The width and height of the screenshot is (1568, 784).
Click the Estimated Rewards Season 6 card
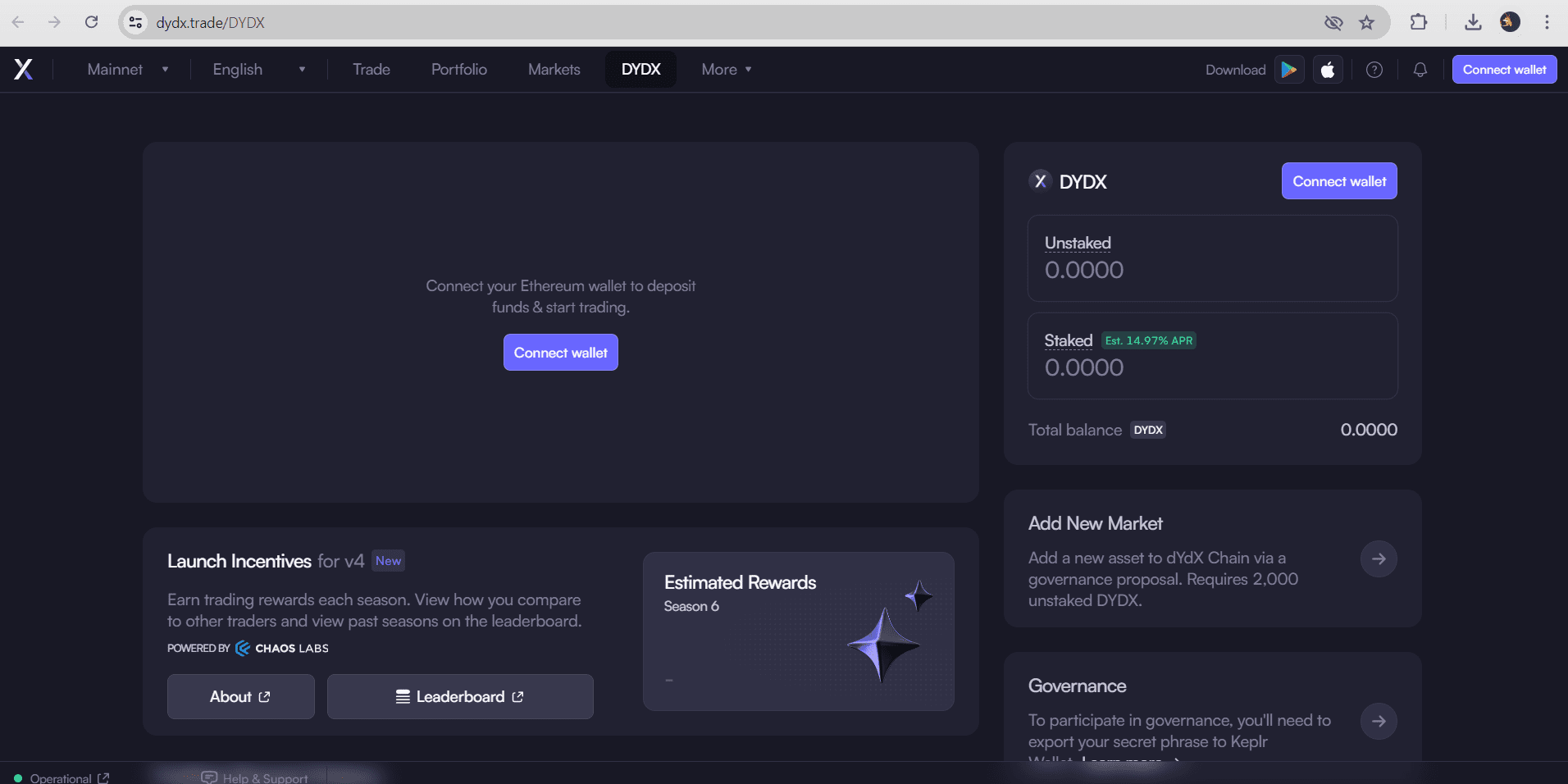coord(799,631)
